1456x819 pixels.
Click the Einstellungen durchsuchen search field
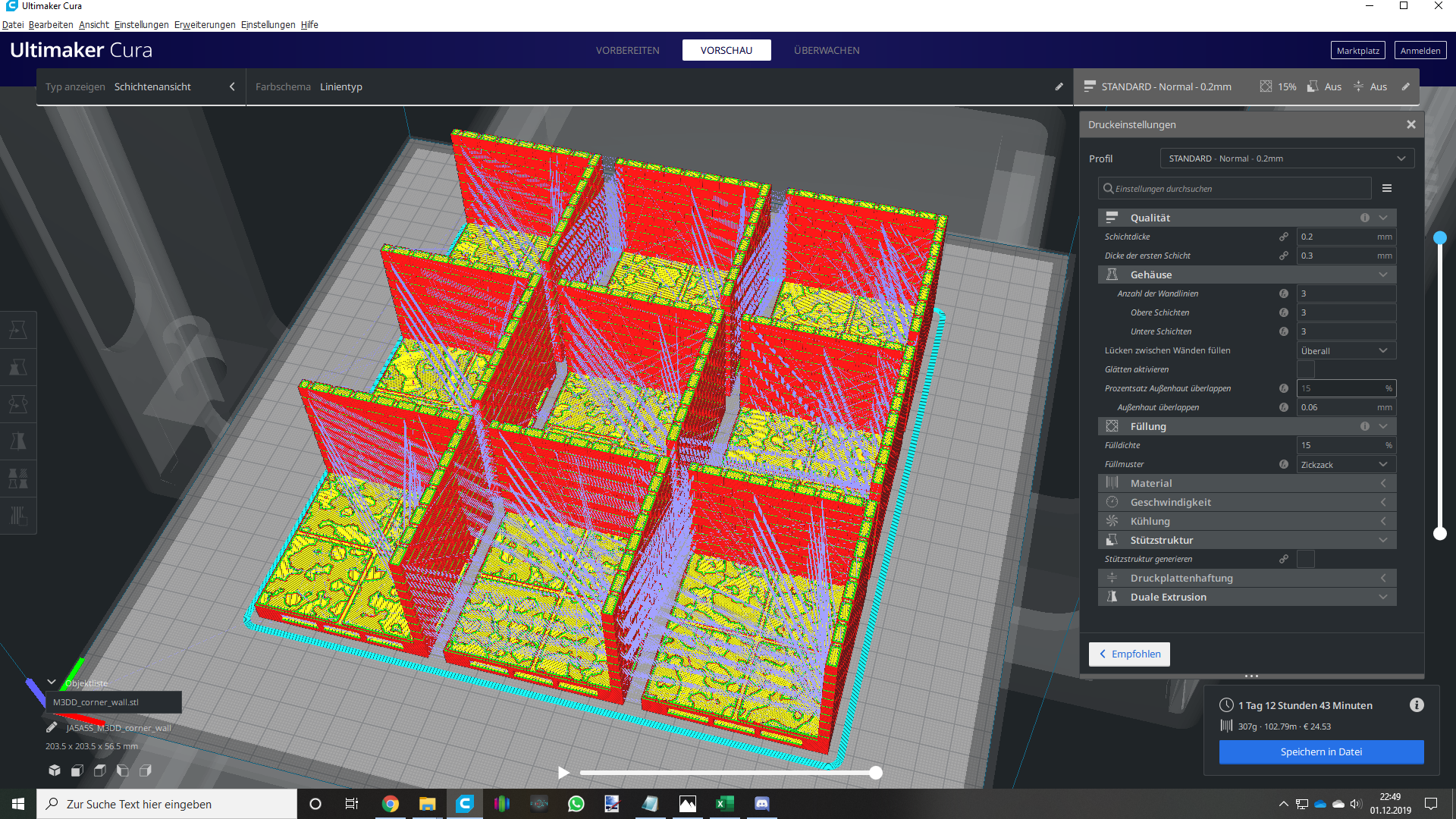pyautogui.click(x=1235, y=188)
